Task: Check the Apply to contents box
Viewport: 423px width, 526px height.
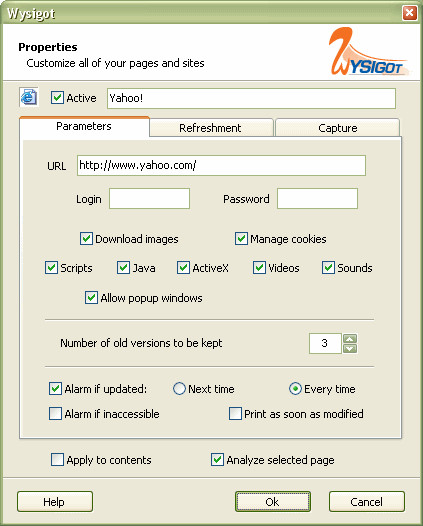Action: (57, 460)
